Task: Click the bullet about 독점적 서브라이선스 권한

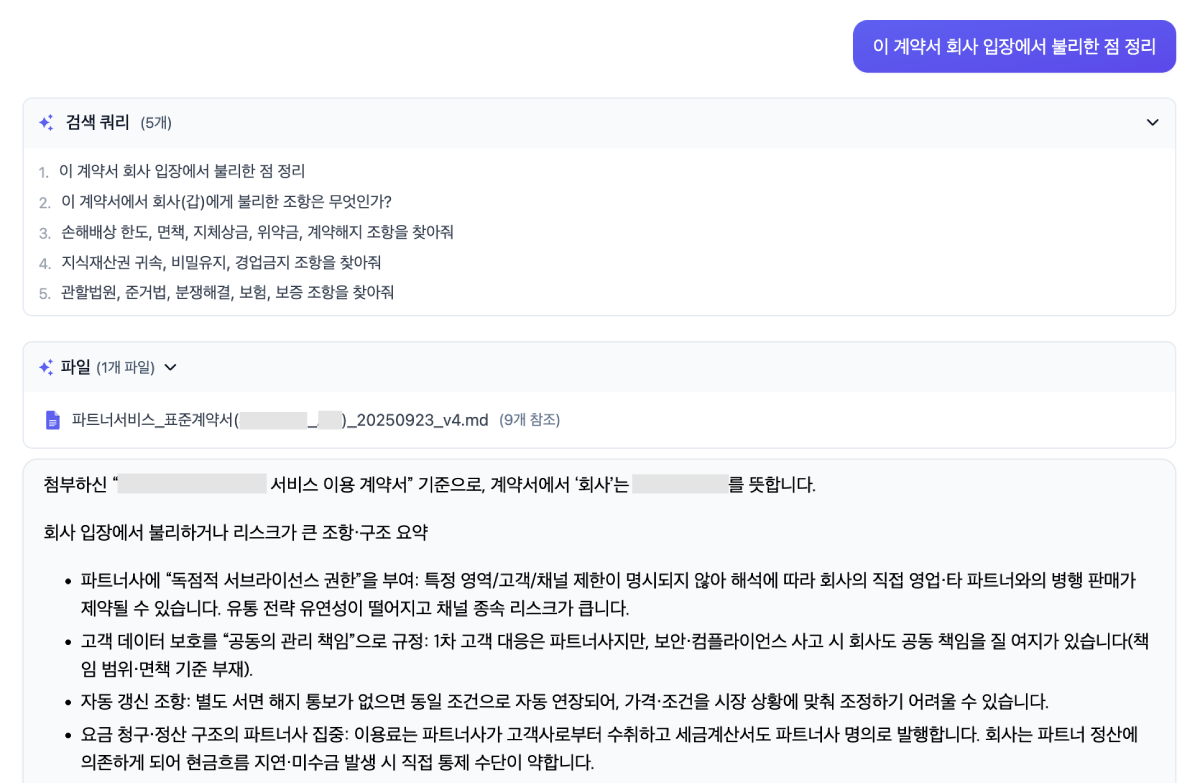Action: point(608,594)
